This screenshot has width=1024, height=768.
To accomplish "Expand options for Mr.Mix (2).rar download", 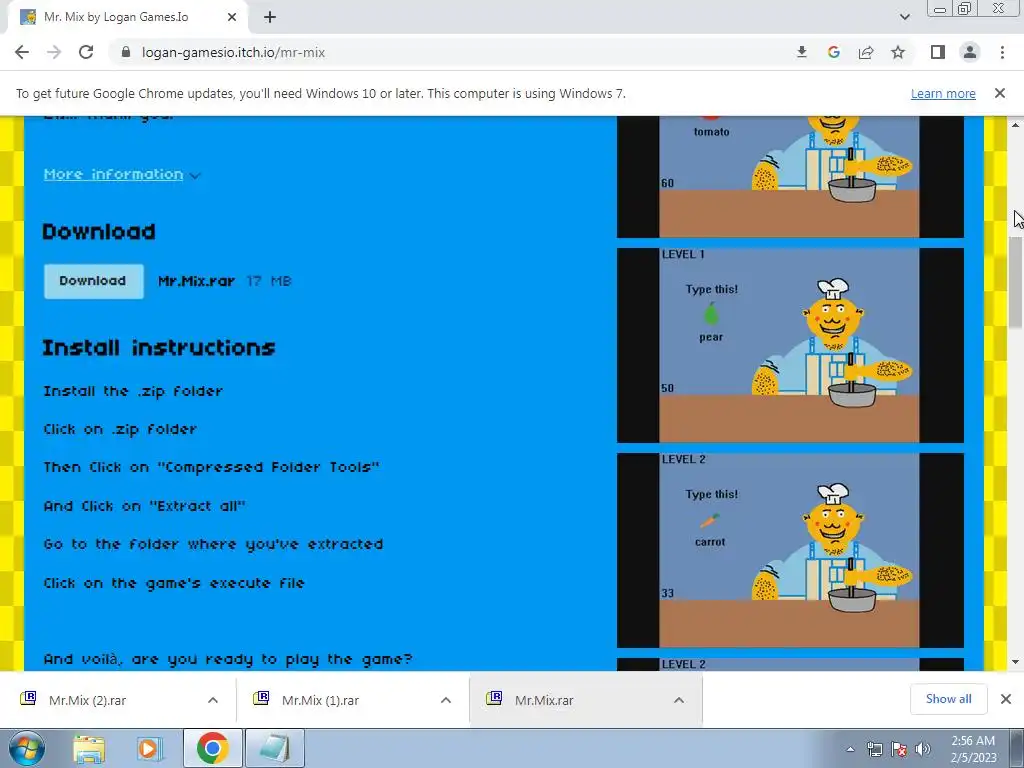I will click(x=213, y=700).
